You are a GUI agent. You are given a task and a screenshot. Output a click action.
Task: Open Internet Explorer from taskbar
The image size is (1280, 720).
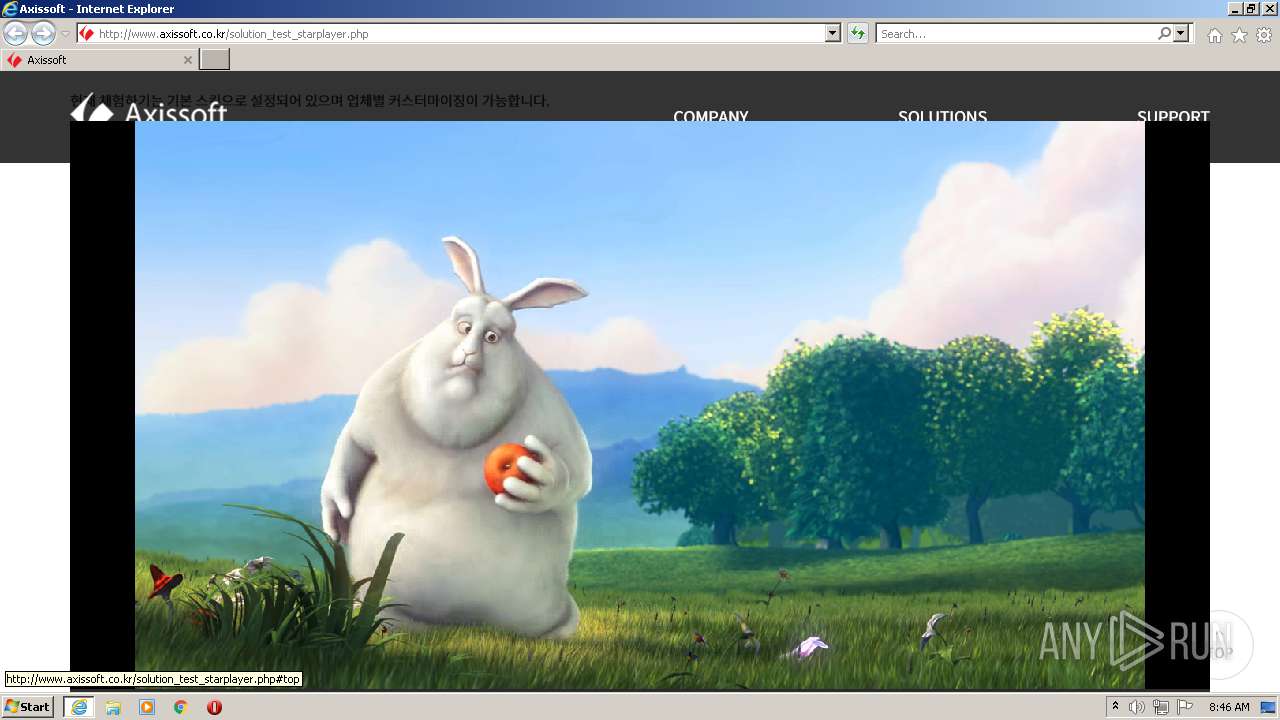tap(79, 707)
